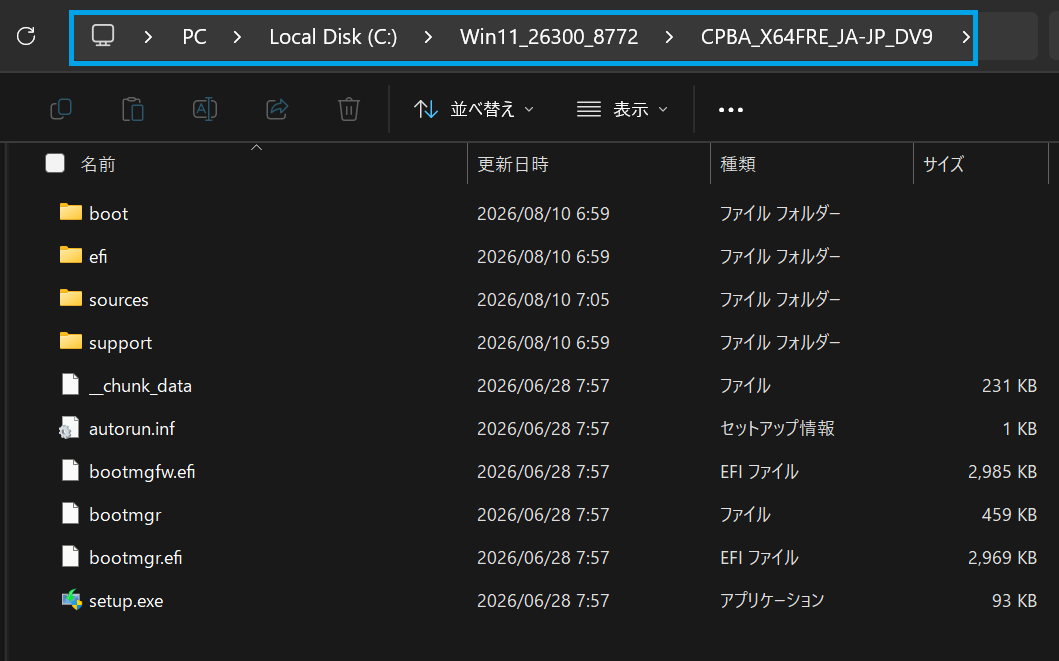The width and height of the screenshot is (1059, 661).
Task: Click the 93 KB size value
Action: (x=1014, y=601)
